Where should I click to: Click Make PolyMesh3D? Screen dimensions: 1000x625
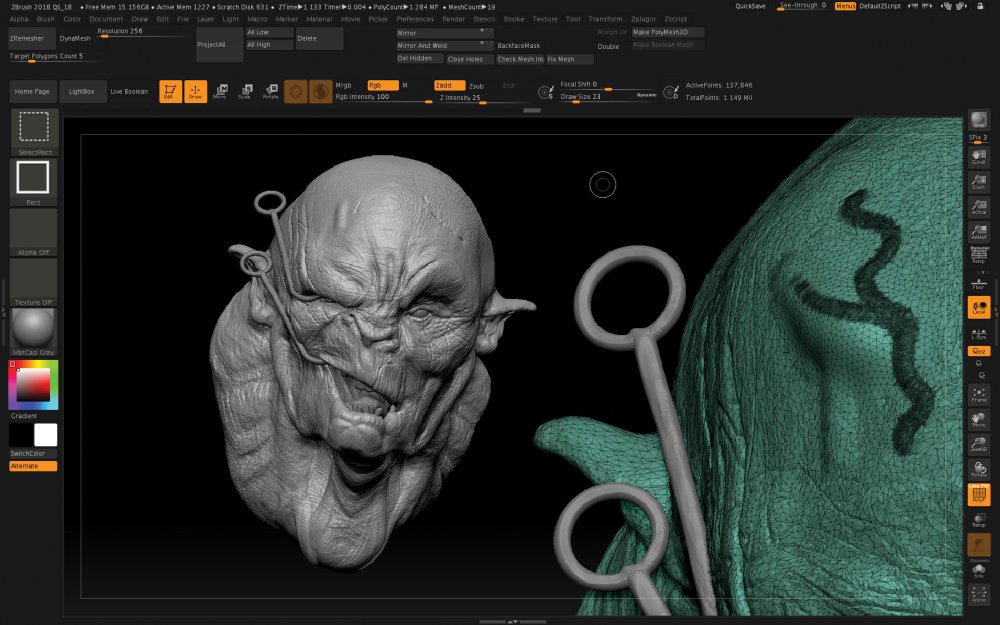pyautogui.click(x=668, y=33)
